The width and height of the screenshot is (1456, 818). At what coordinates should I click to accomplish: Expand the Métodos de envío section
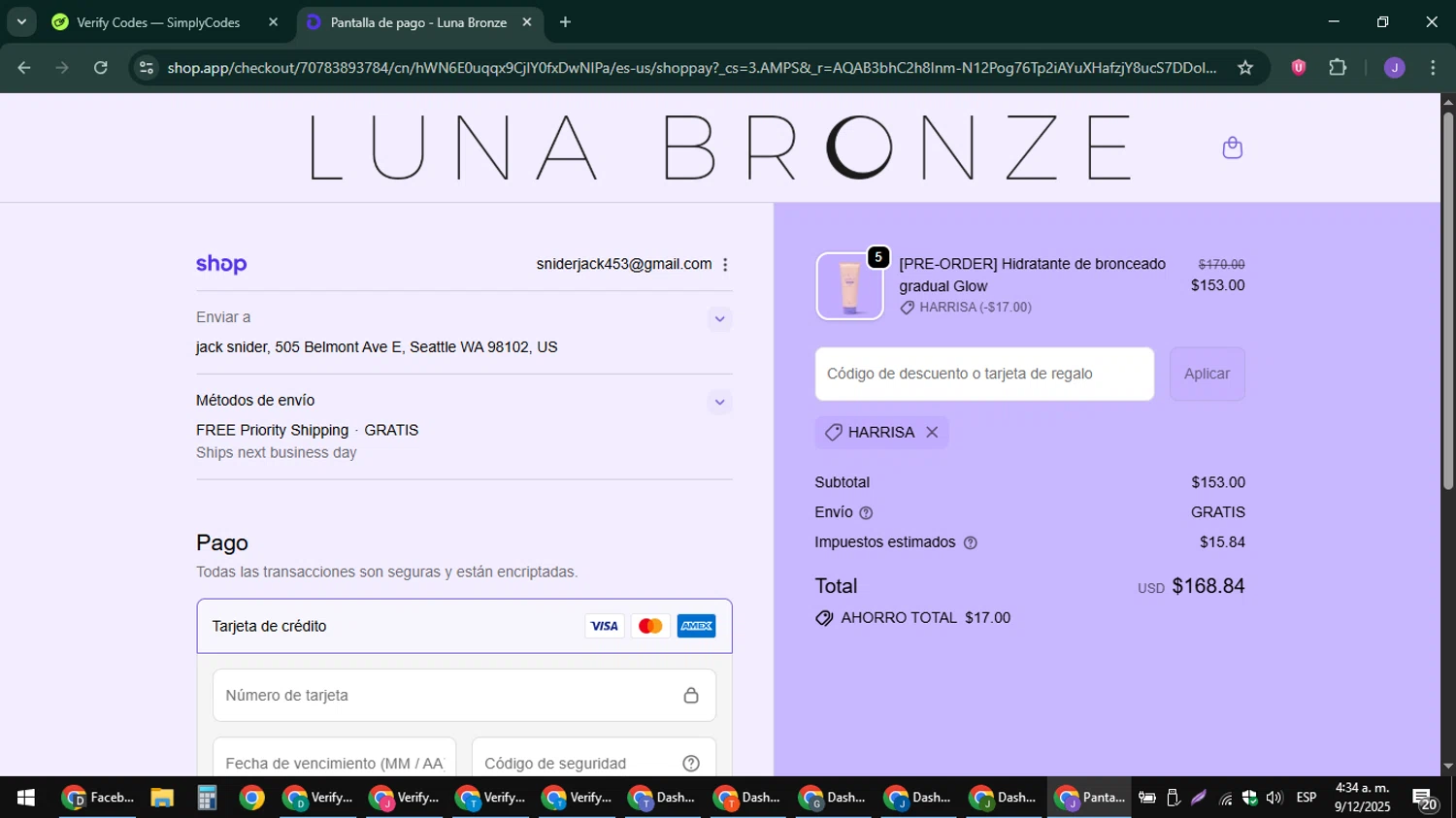click(x=719, y=402)
